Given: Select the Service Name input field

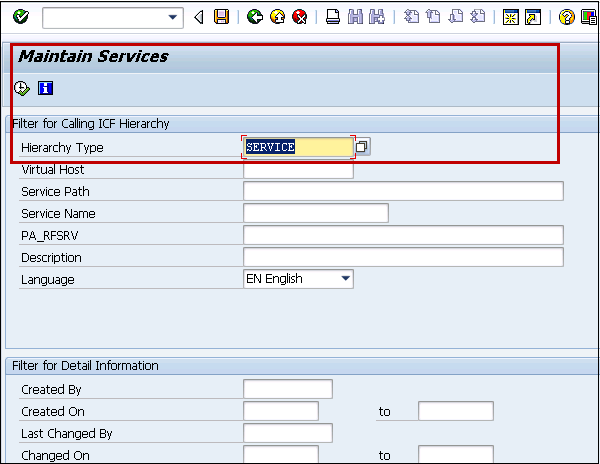Looking at the screenshot, I should click(x=315, y=213).
